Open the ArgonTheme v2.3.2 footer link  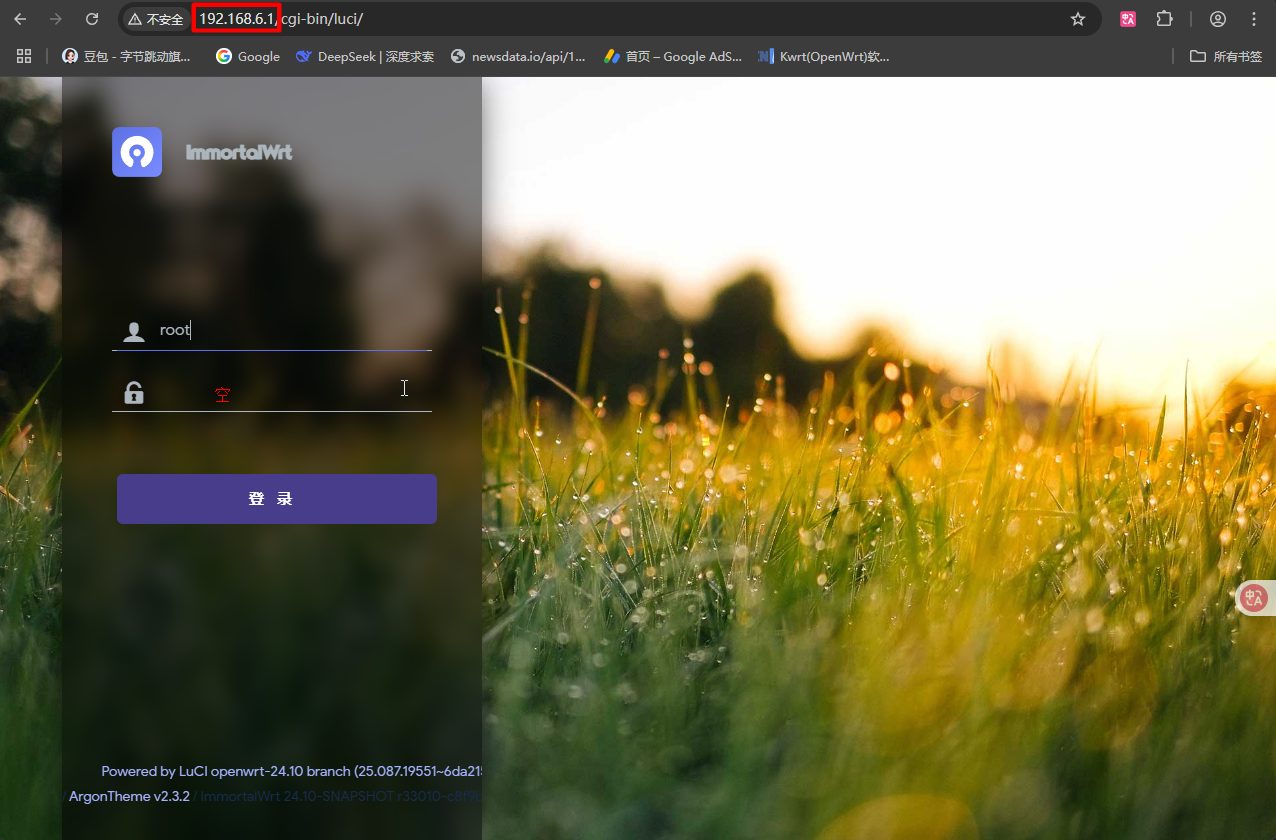129,797
